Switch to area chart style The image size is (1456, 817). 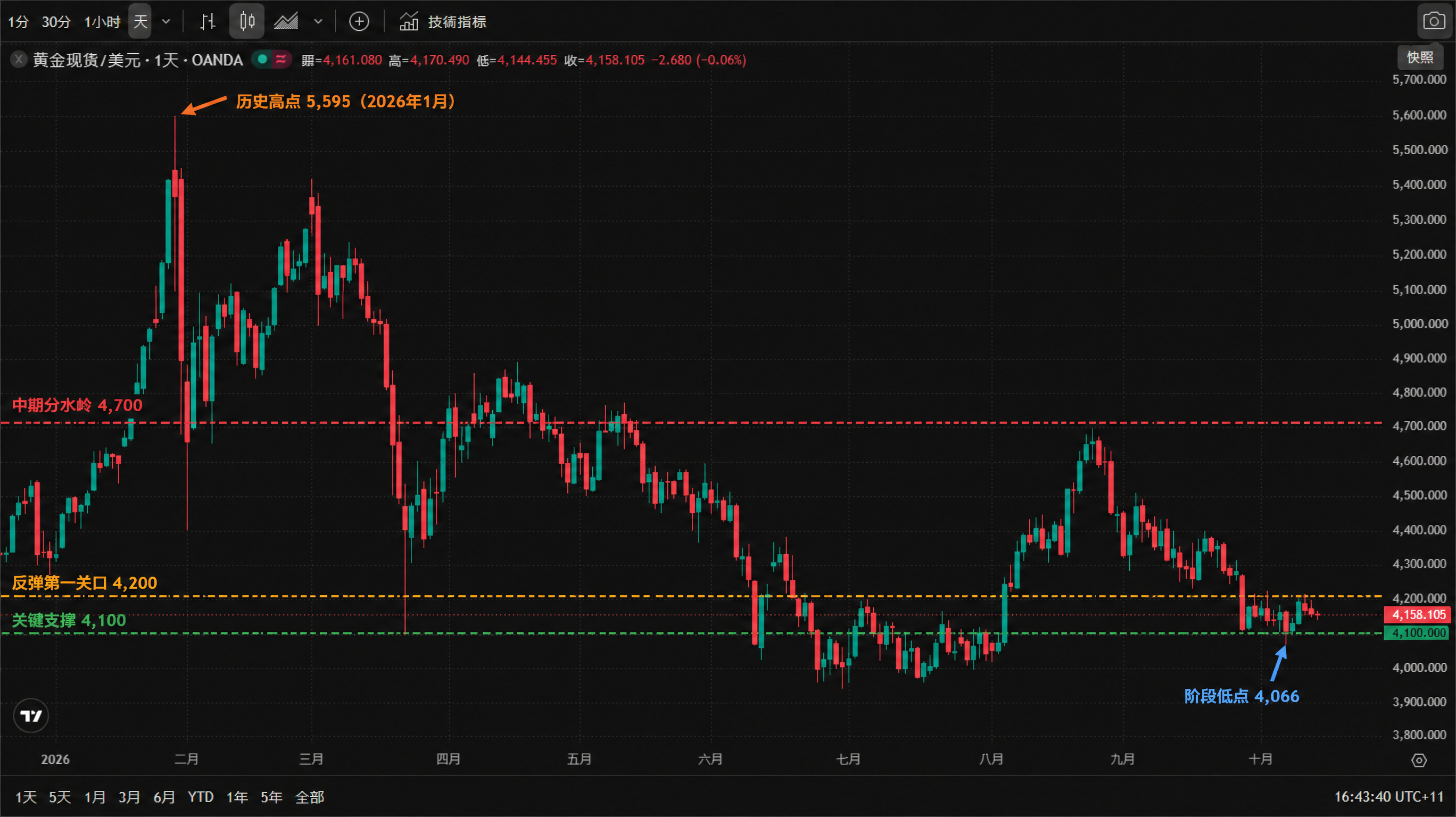(286, 22)
